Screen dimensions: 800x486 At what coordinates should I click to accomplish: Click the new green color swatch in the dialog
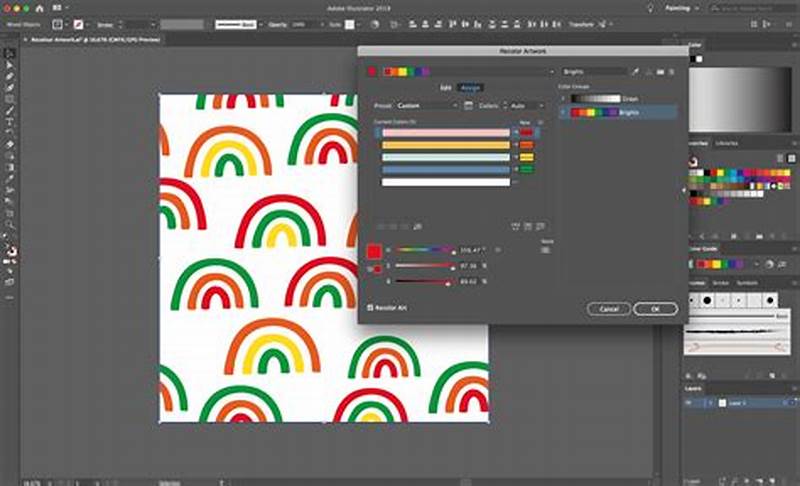(x=527, y=169)
